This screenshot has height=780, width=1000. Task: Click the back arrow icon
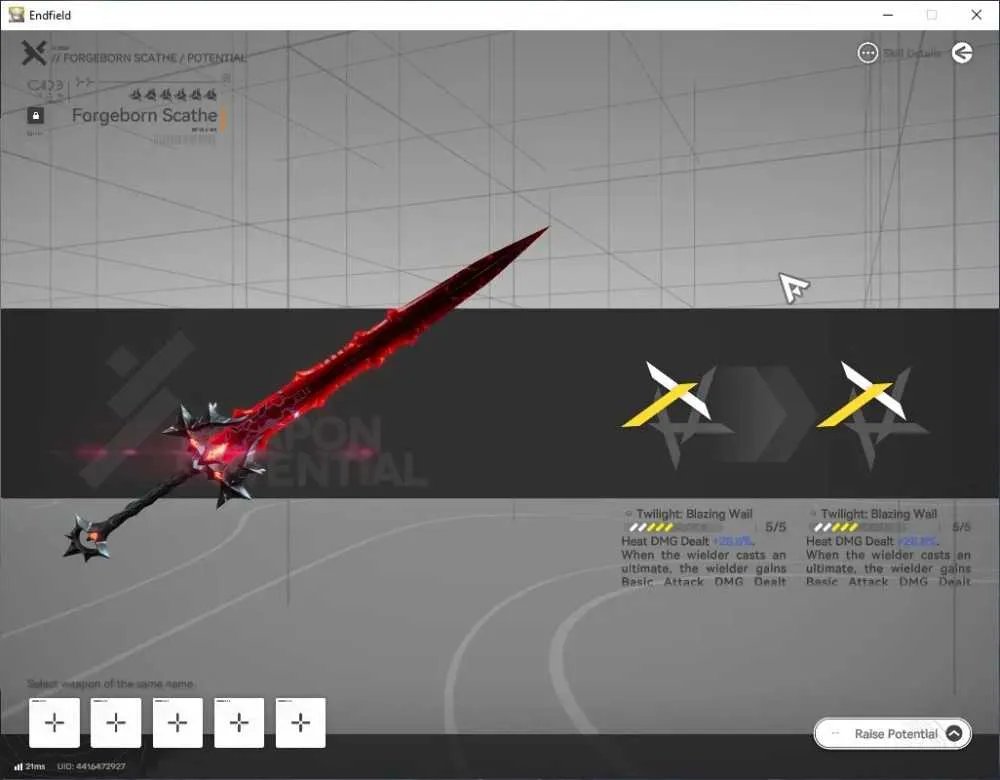click(962, 53)
